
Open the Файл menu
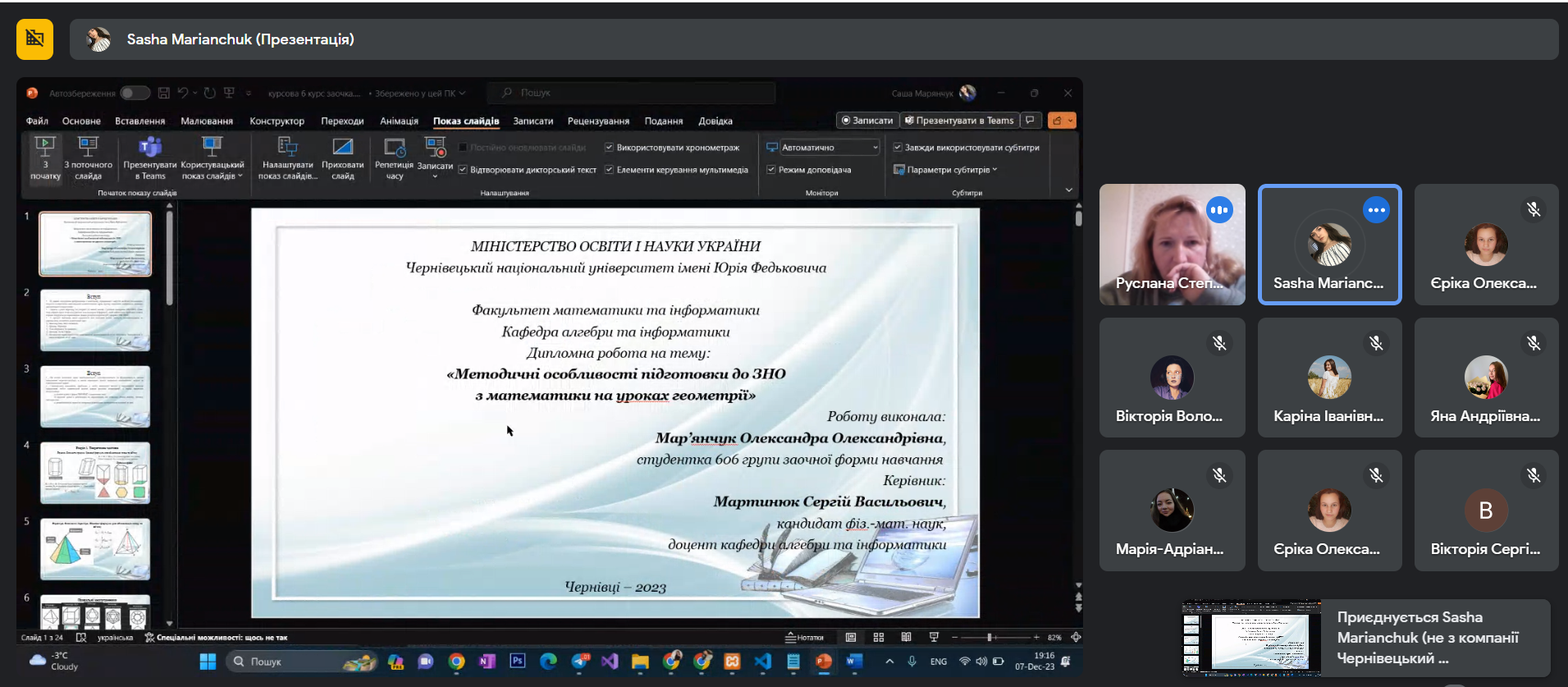tap(37, 121)
